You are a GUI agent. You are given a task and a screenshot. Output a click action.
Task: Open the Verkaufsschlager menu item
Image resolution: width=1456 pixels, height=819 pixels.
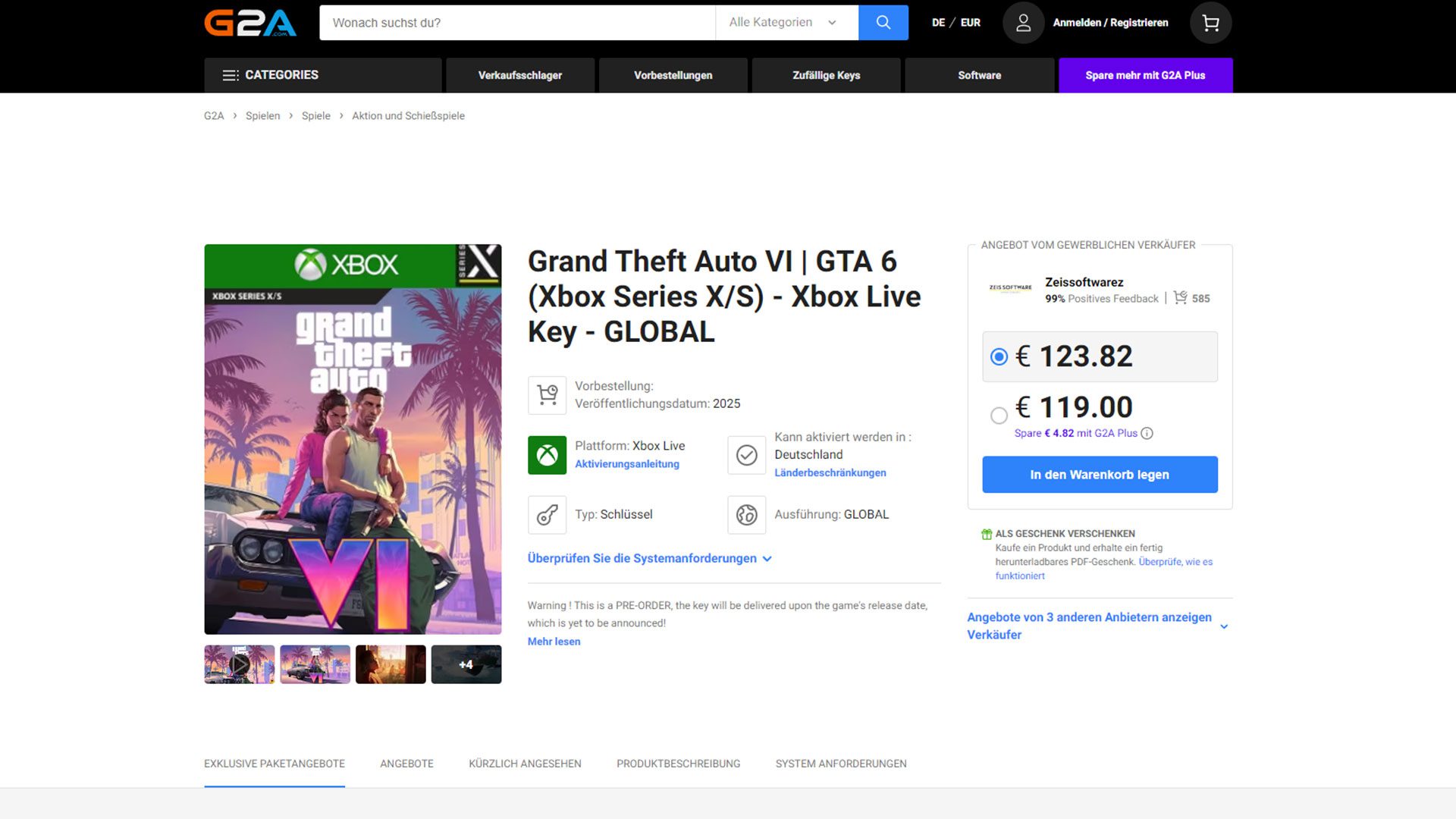click(519, 75)
